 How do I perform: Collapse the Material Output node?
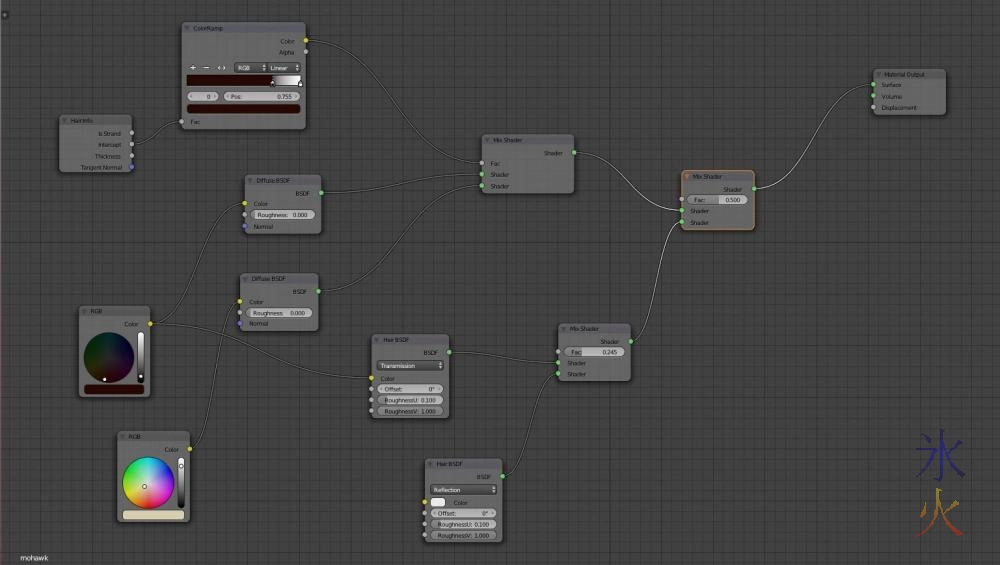pyautogui.click(x=876, y=74)
